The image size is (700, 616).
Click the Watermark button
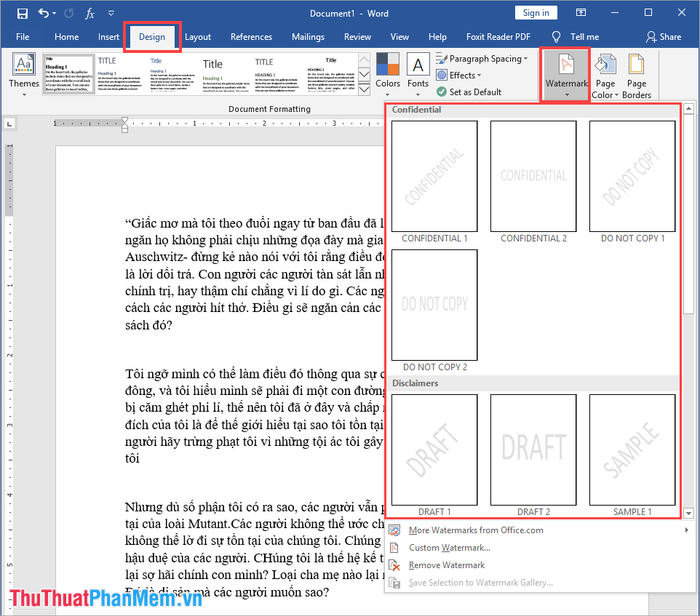click(x=565, y=73)
